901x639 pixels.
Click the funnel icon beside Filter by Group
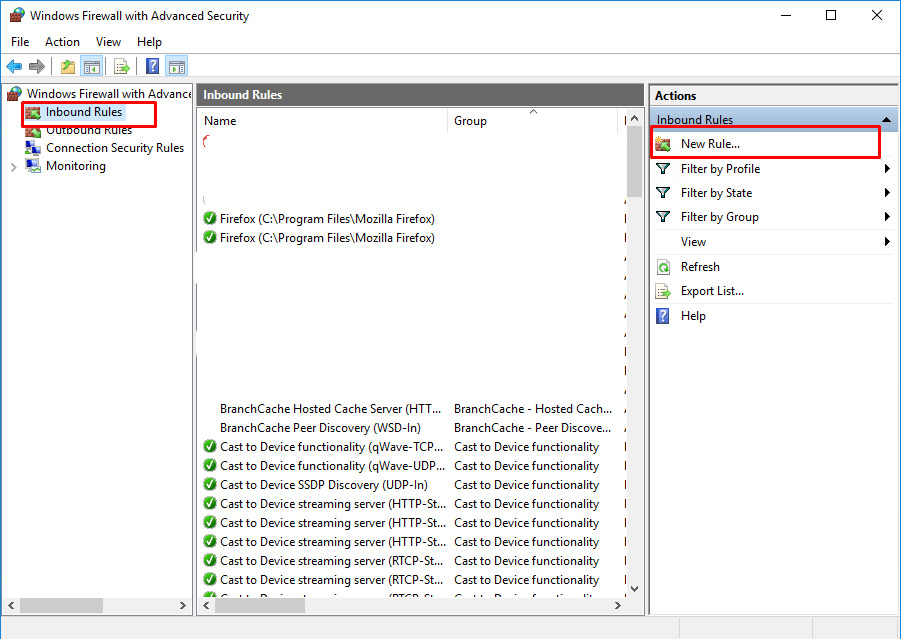pyautogui.click(x=663, y=217)
